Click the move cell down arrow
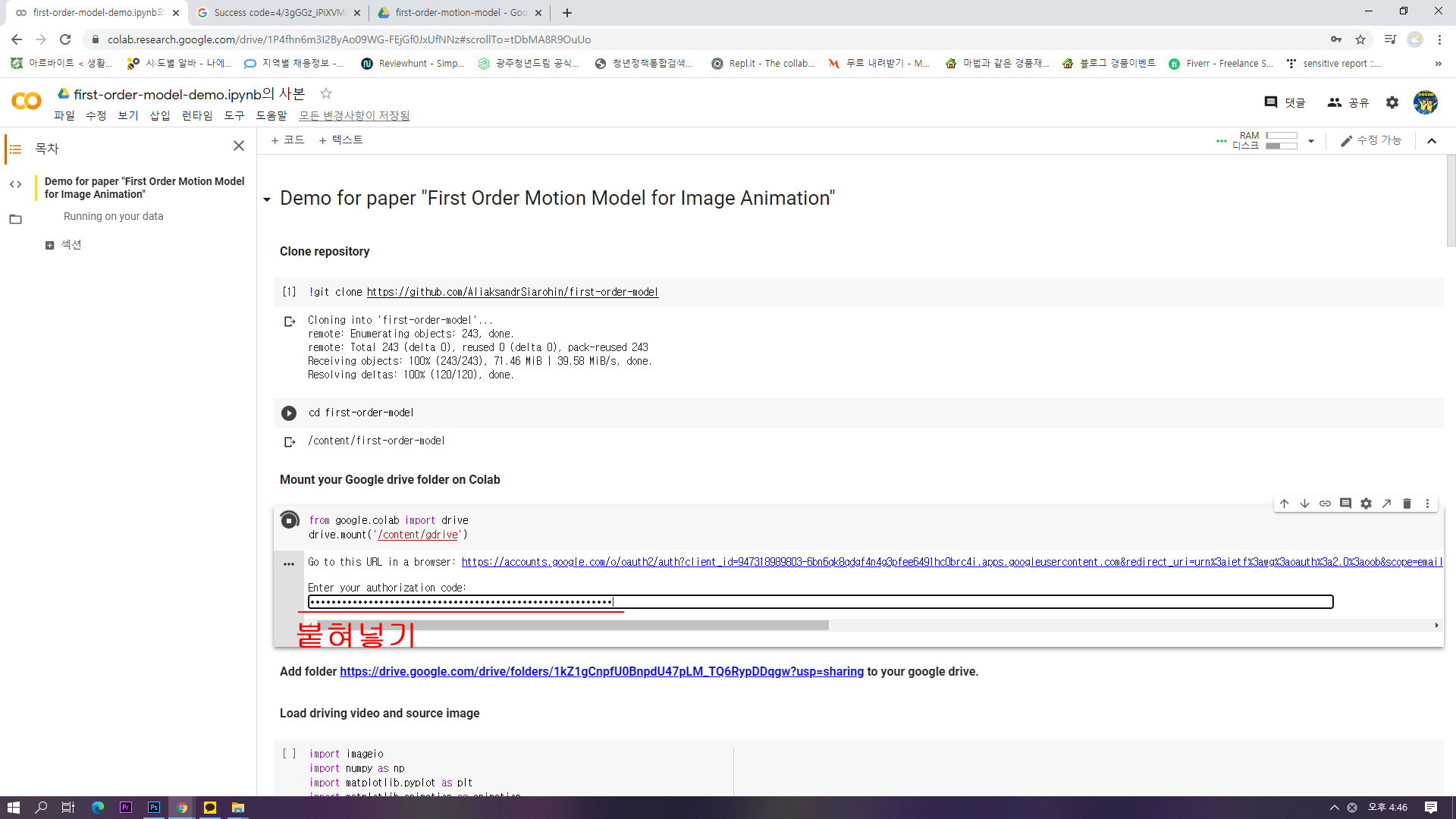The height and width of the screenshot is (819, 1456). tap(1304, 504)
